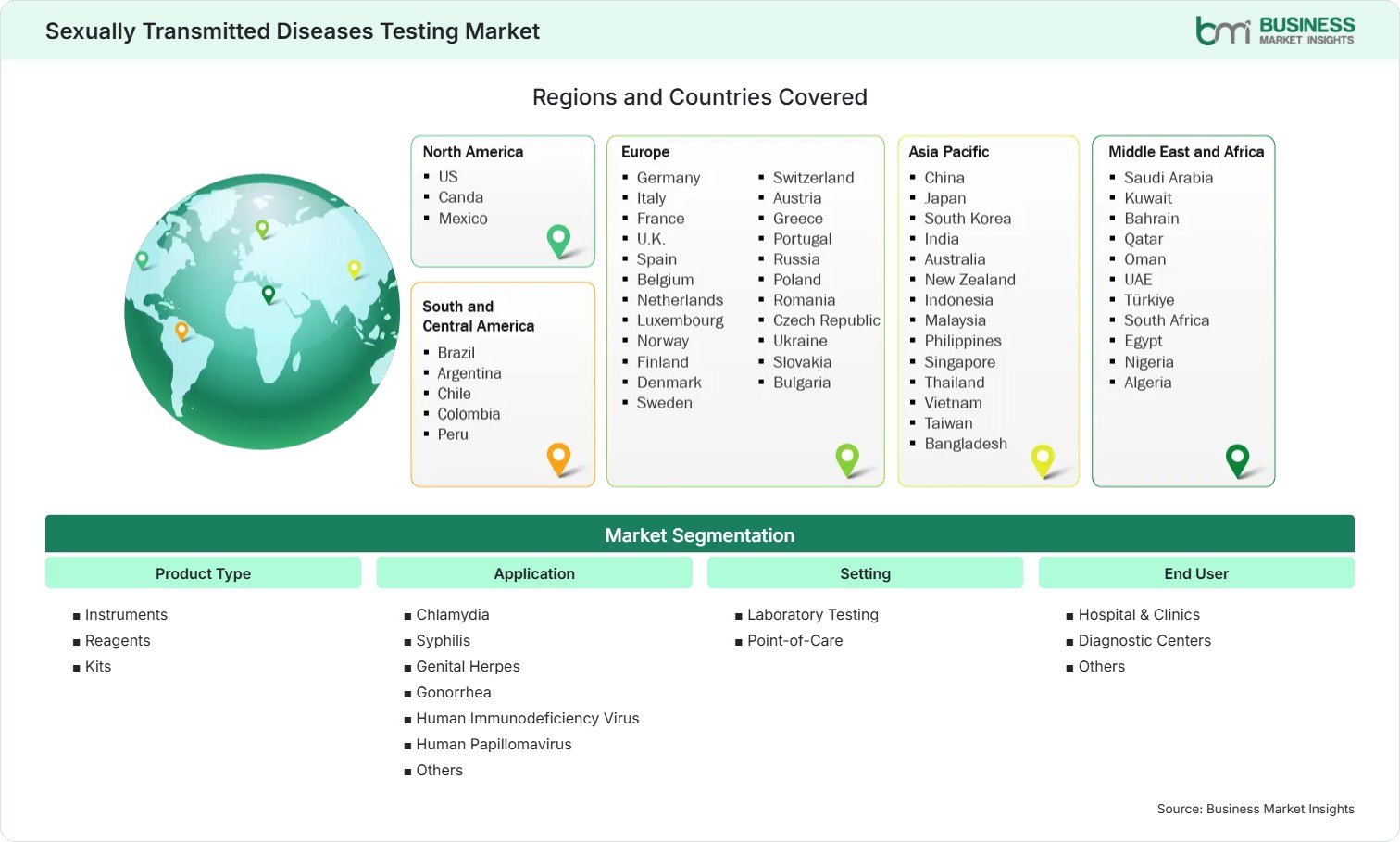The image size is (1400, 842).
Task: Click the light green pin in Europe card
Action: tap(847, 460)
